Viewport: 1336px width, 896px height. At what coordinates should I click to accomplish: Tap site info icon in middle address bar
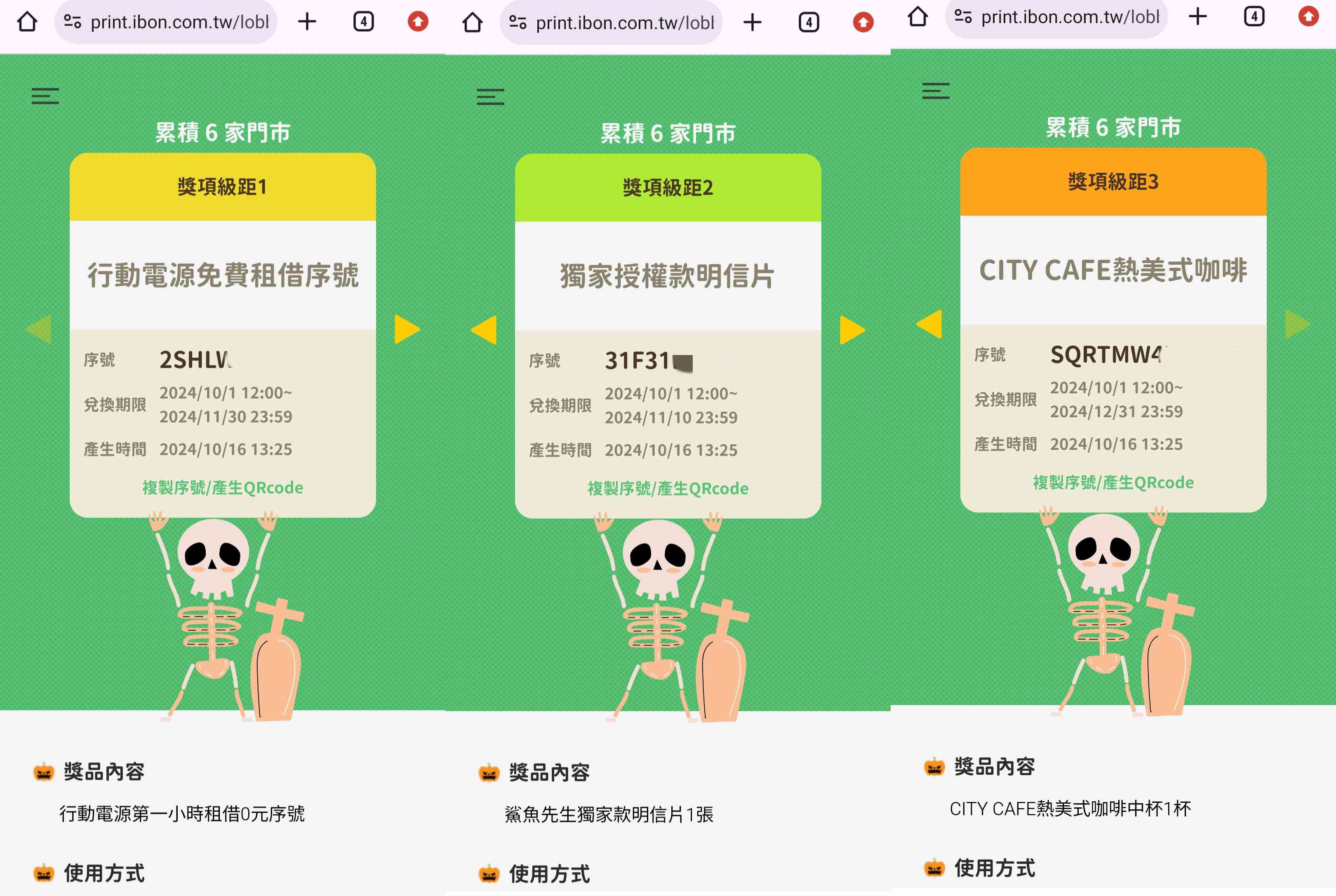517,22
